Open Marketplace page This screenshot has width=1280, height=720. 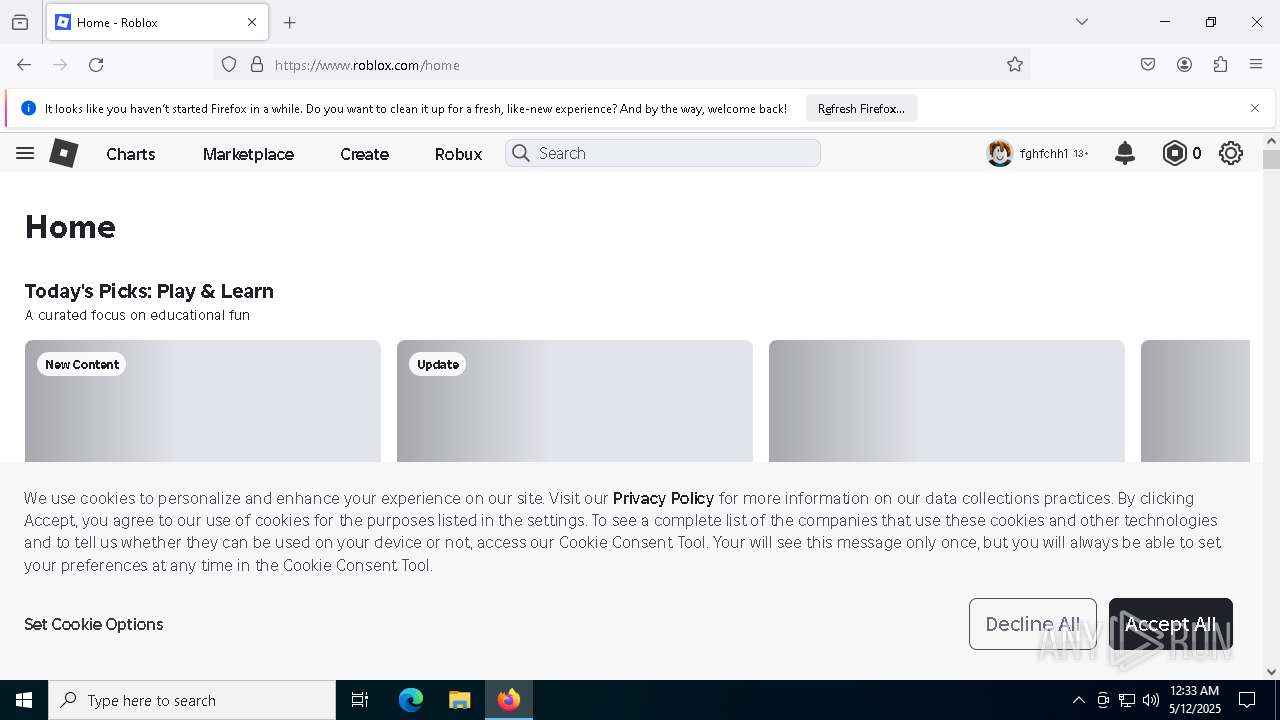(248, 154)
